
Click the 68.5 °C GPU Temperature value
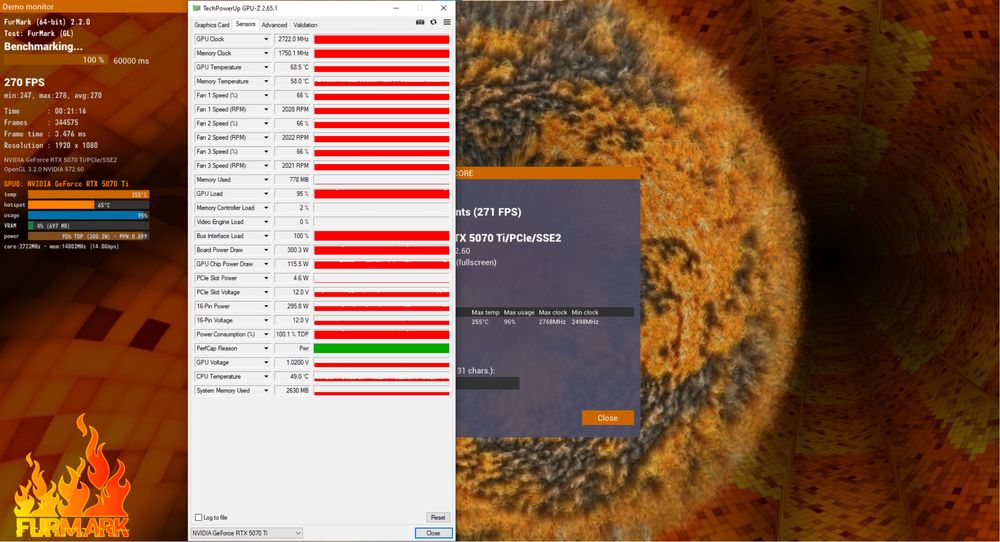pos(292,67)
